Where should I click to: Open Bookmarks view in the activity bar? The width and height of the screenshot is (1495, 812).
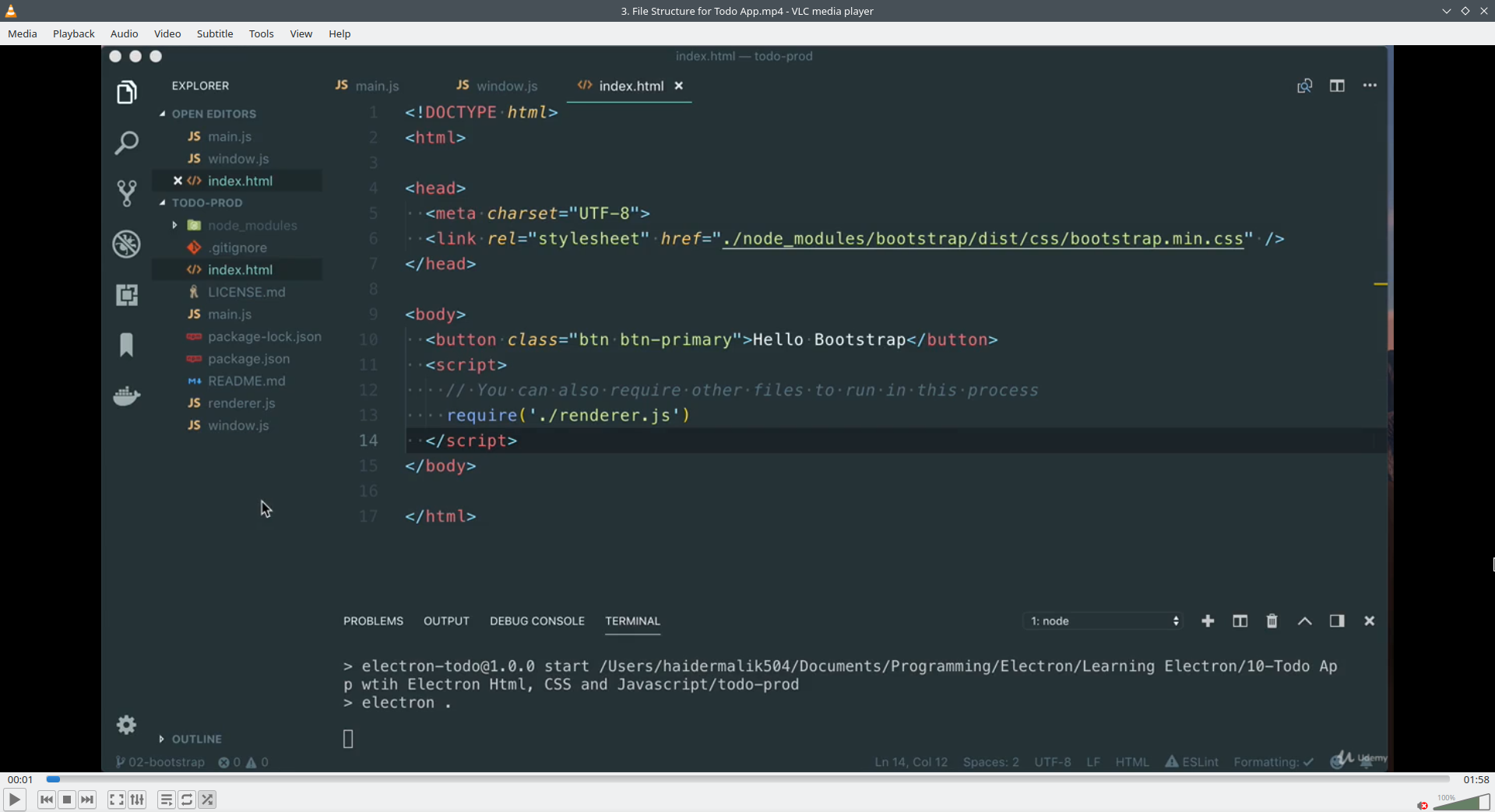127,345
